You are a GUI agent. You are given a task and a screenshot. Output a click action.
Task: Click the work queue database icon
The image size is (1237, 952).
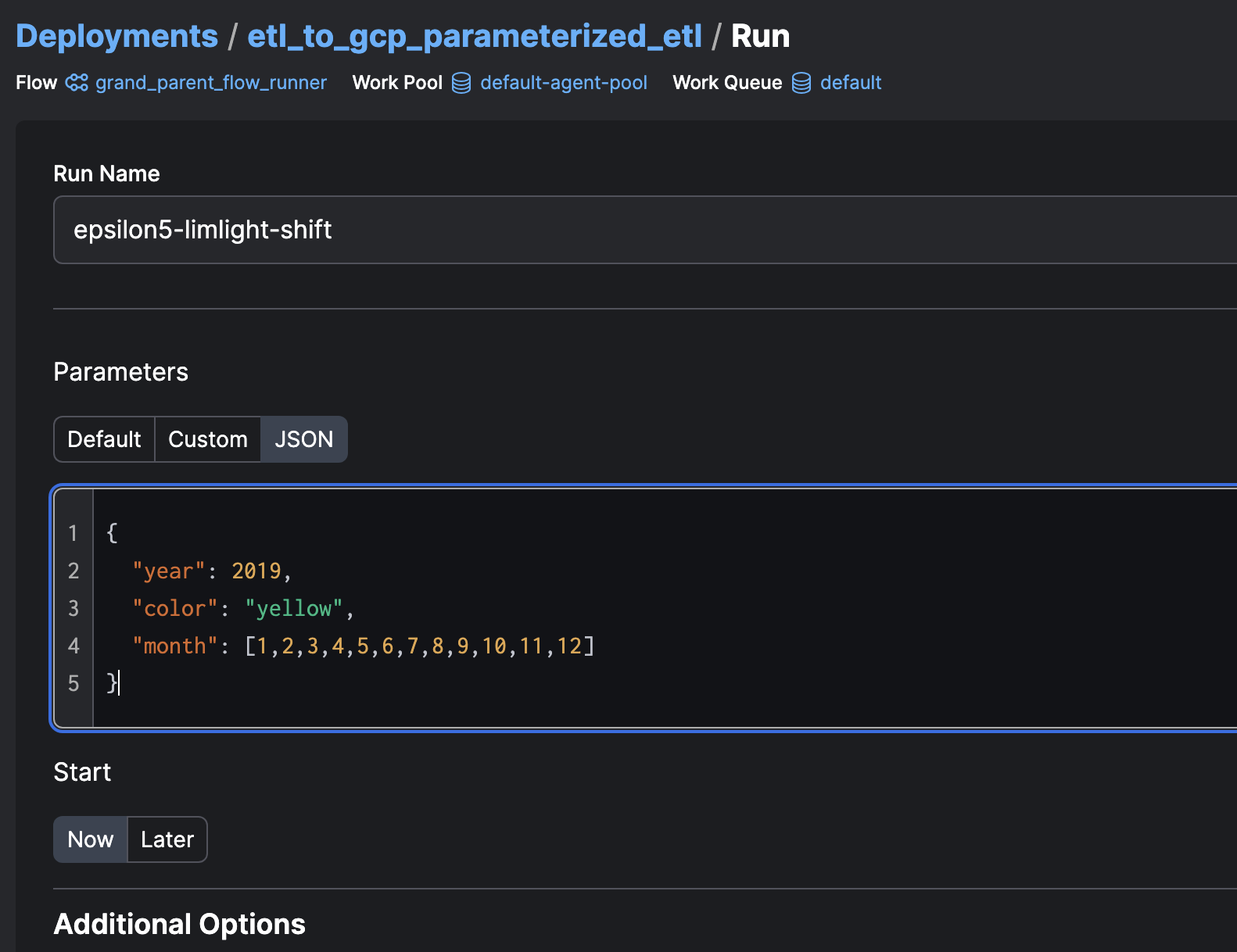801,83
